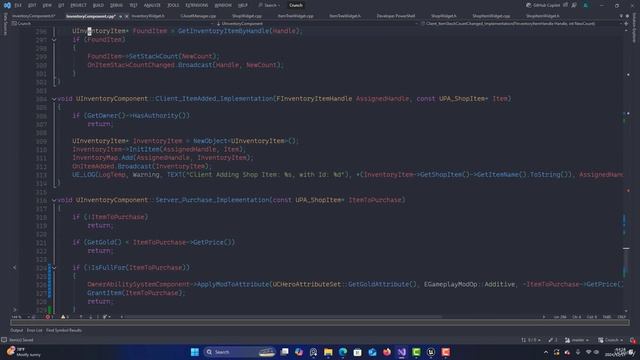Close the InventoryComponent.cpp tab
This screenshot has width=640, height=360.
point(127,16)
